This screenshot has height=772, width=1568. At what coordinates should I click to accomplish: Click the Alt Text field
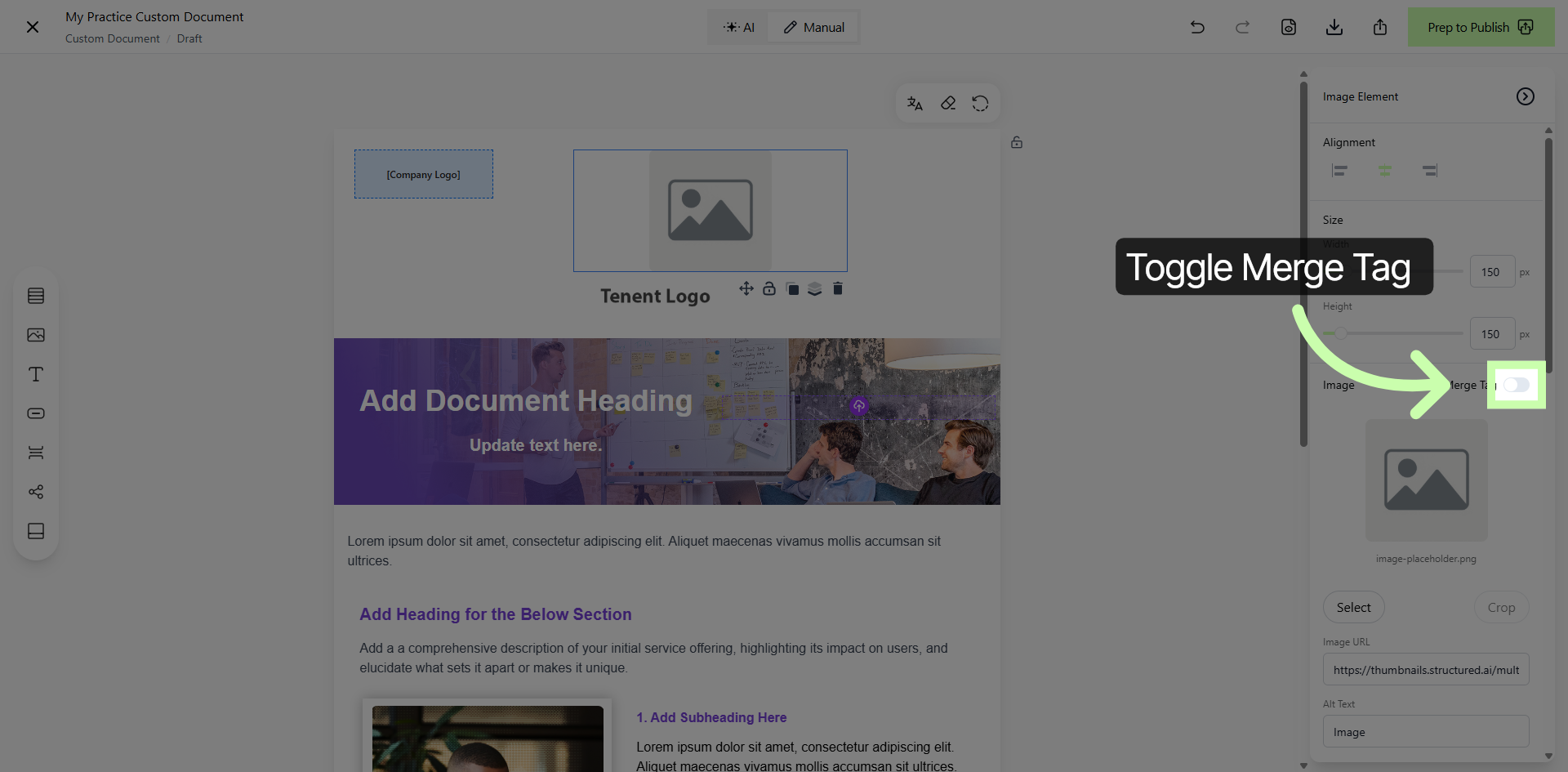click(x=1426, y=732)
